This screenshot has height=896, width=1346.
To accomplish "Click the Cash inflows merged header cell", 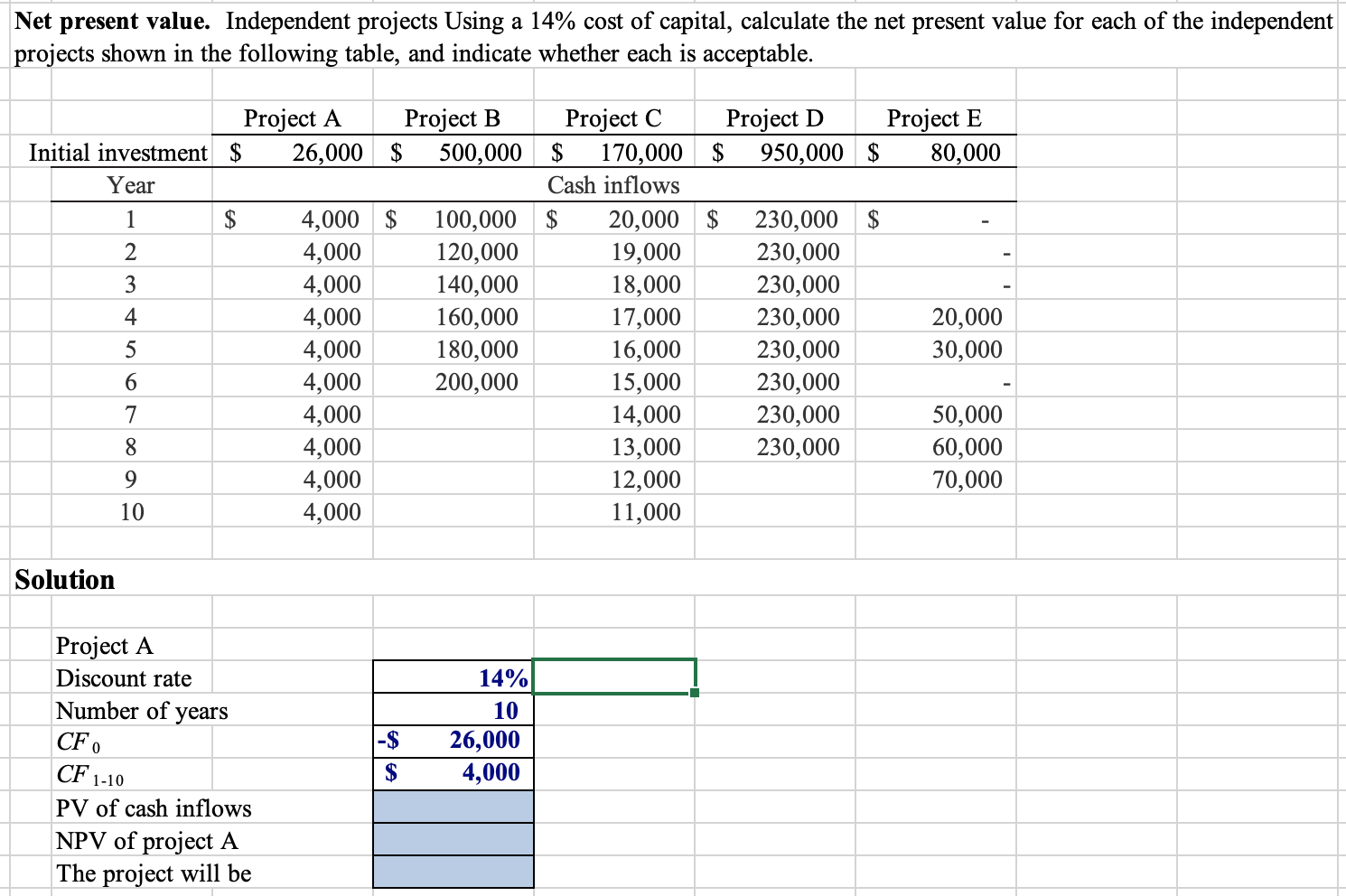I will 613,185.
